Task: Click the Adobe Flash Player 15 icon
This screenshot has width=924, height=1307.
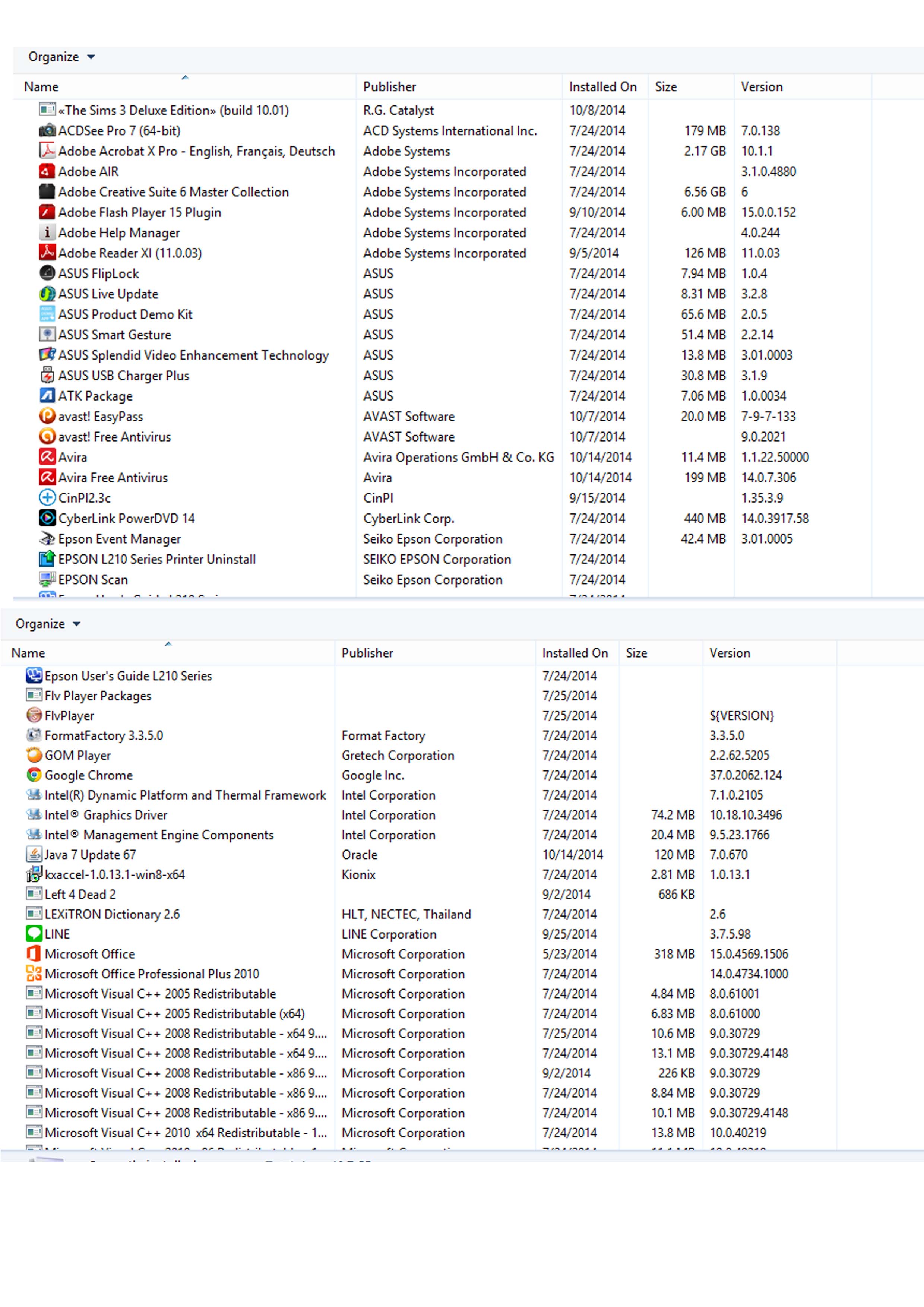Action: pos(47,212)
